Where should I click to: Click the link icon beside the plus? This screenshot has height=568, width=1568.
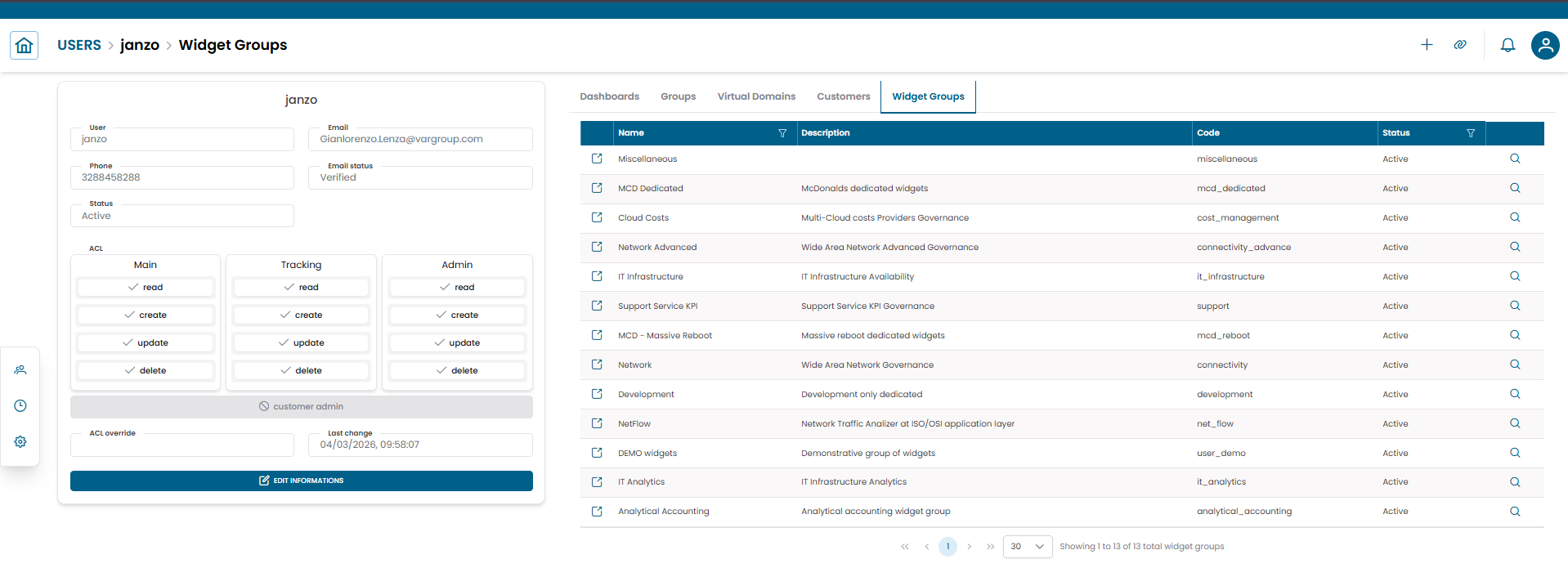[x=1460, y=45]
